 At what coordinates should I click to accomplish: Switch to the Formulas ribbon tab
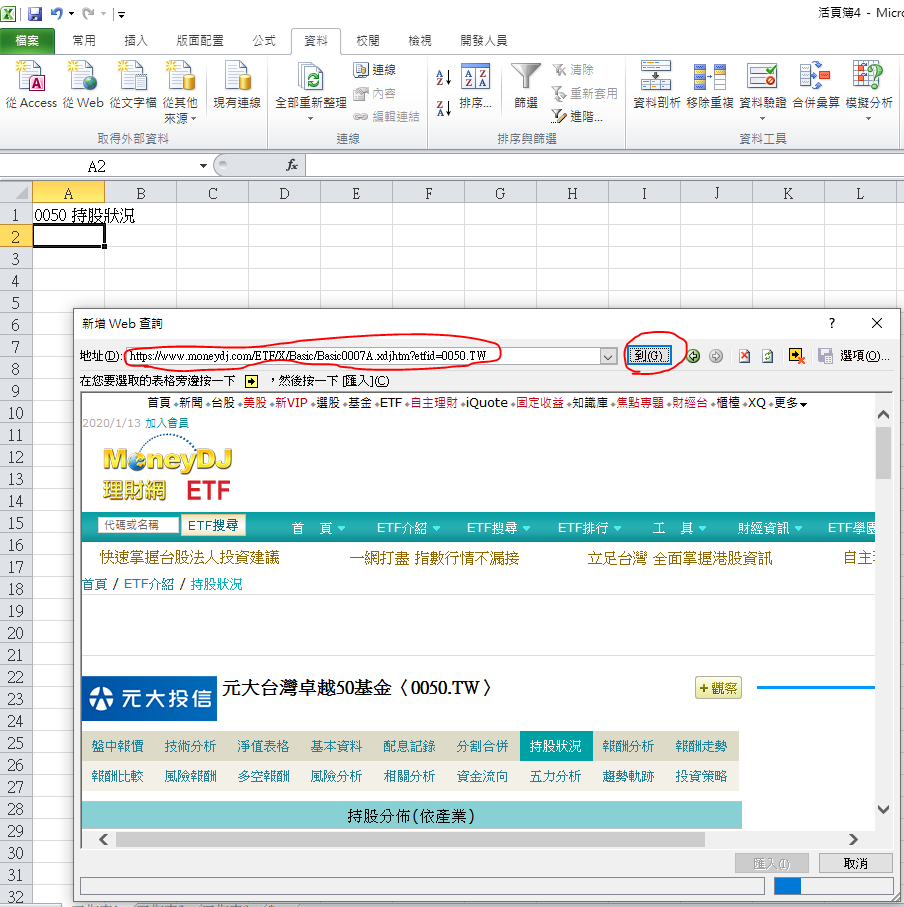(264, 40)
